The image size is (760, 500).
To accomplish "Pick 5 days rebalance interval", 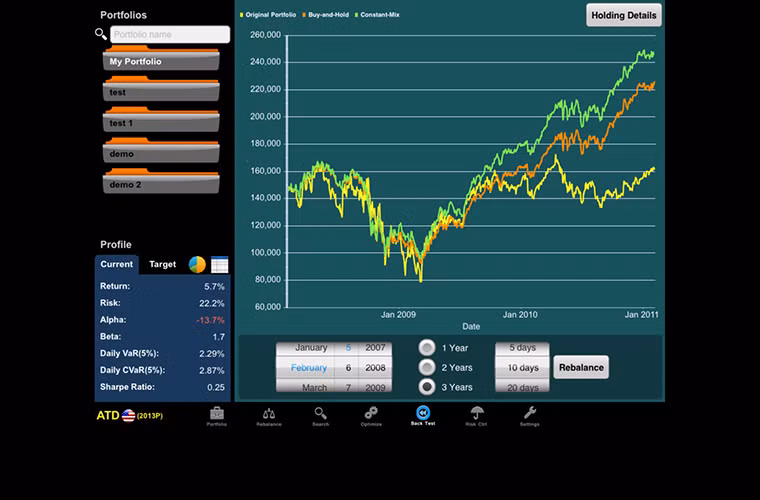I will [x=522, y=347].
